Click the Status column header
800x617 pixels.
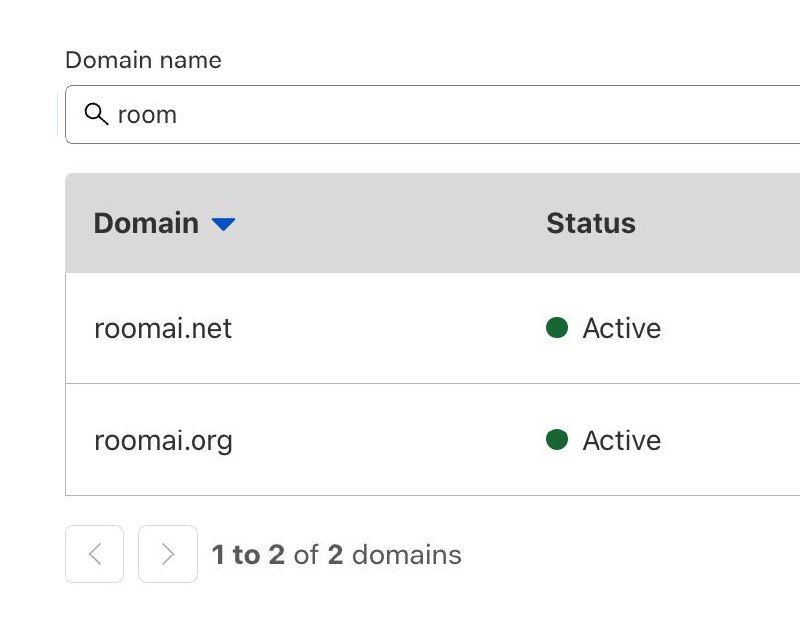(590, 223)
